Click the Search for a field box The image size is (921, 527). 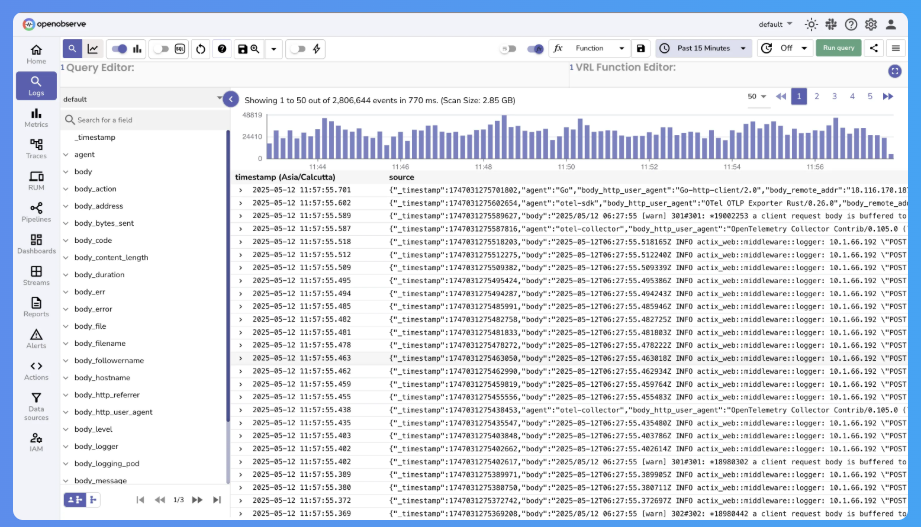pos(145,120)
